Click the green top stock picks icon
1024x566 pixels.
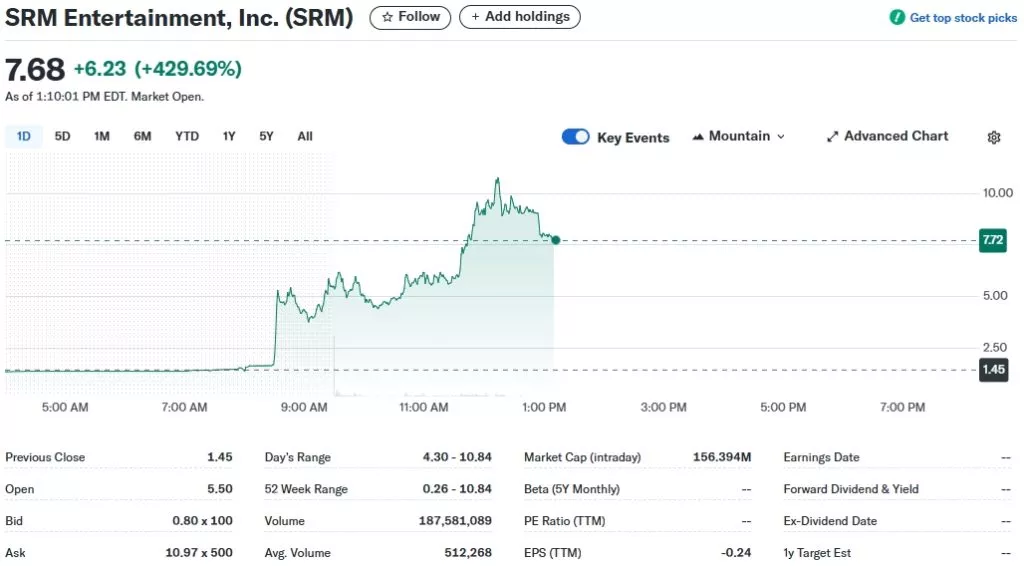[897, 18]
